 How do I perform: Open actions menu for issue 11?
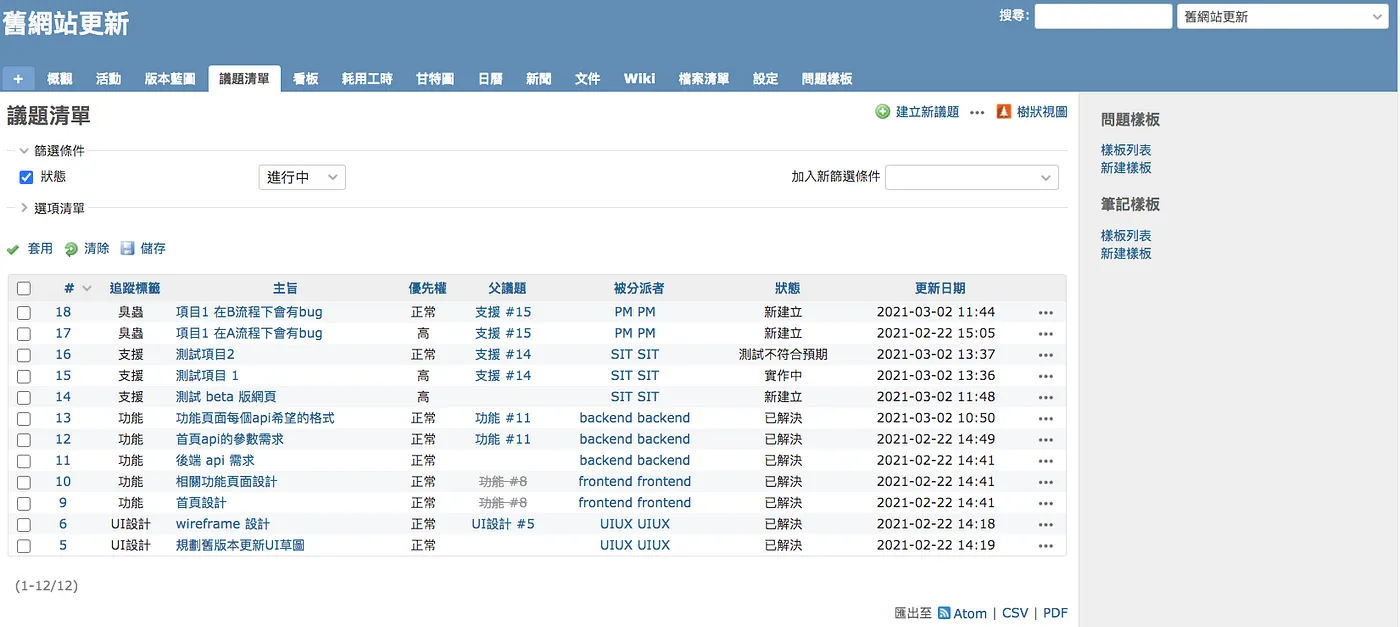point(1046,461)
